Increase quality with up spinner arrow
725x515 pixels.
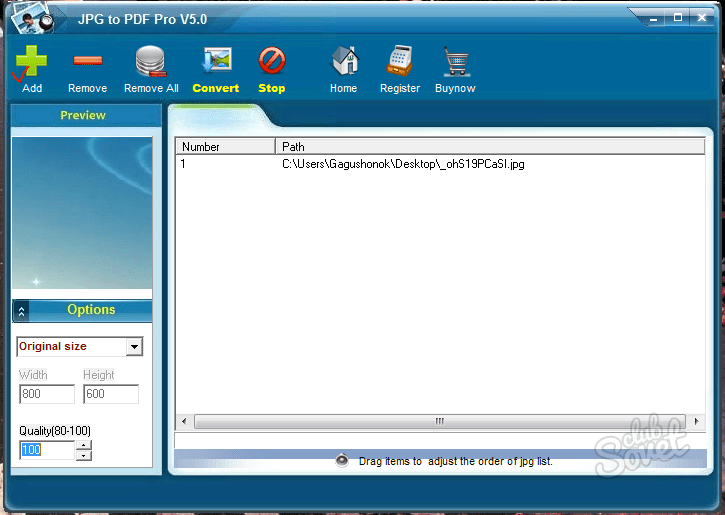(84, 445)
